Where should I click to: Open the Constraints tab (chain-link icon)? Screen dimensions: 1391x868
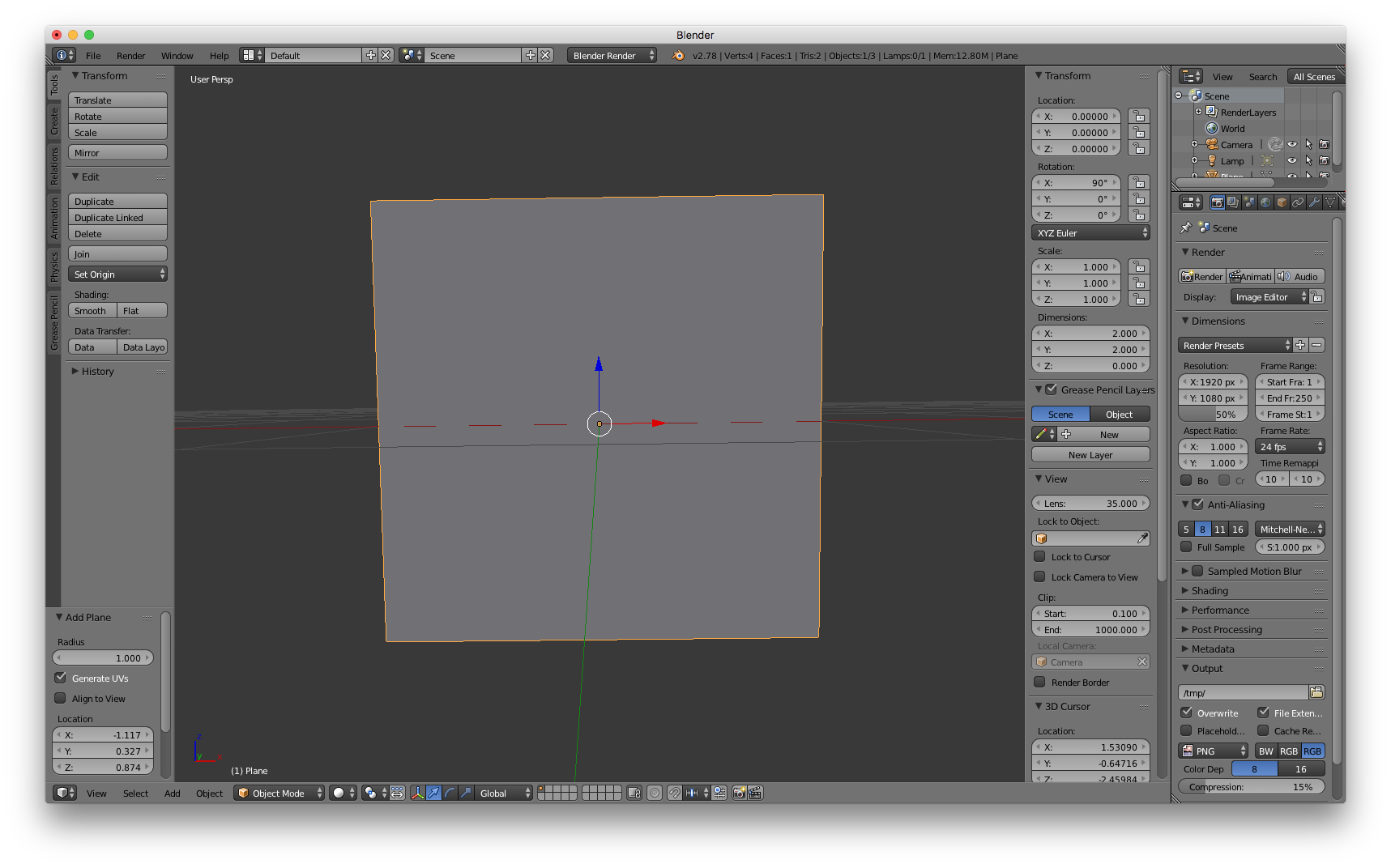click(x=1298, y=203)
